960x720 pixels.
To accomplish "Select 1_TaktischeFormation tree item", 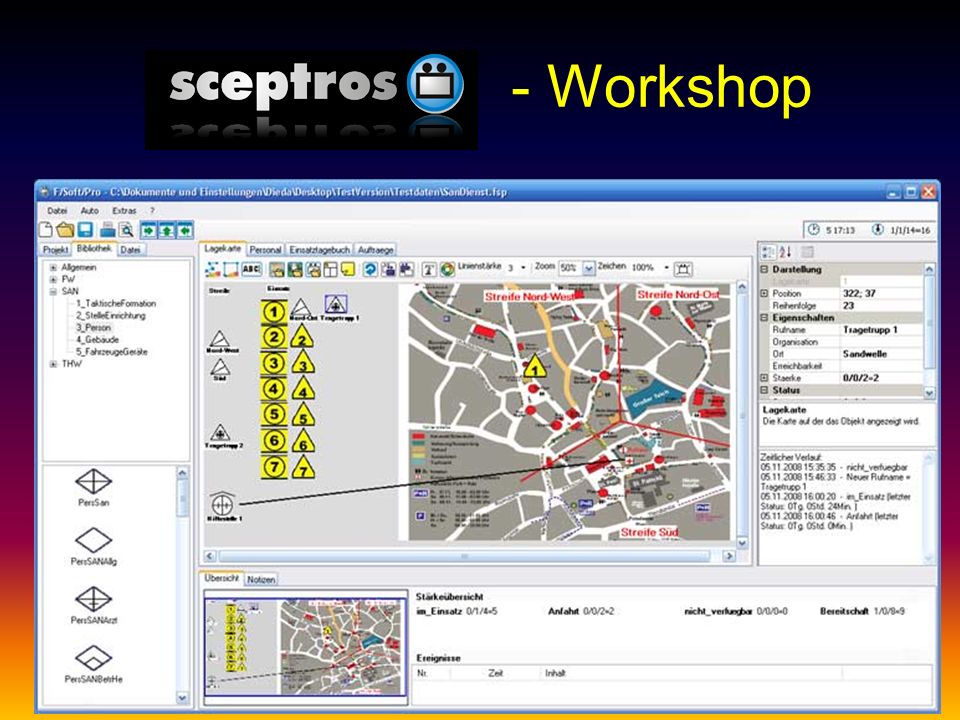I will (x=116, y=304).
